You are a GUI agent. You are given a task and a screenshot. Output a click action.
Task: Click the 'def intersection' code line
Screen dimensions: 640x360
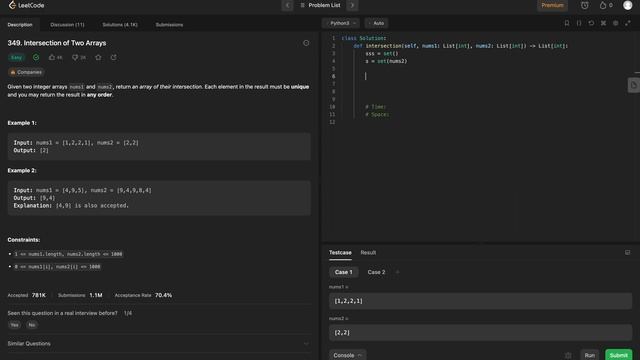click(x=461, y=46)
